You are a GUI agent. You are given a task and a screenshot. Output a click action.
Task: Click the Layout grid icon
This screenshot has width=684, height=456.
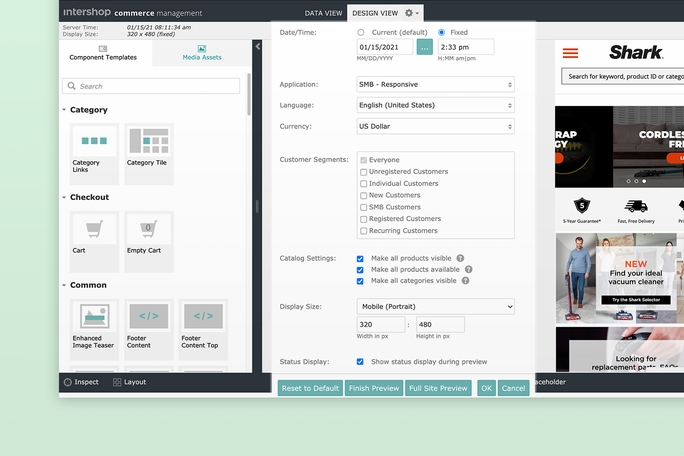pos(117,382)
